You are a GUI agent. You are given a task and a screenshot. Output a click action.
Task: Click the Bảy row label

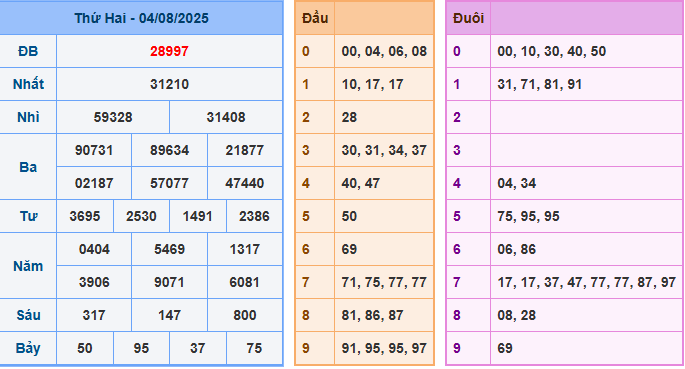pos(28,348)
